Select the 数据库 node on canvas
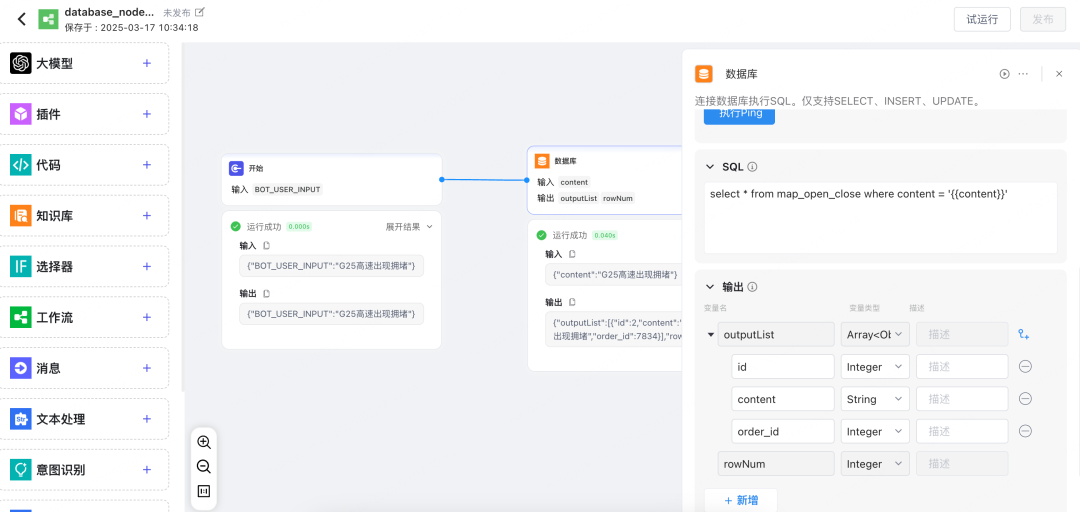The height and width of the screenshot is (512, 1080). (605, 179)
